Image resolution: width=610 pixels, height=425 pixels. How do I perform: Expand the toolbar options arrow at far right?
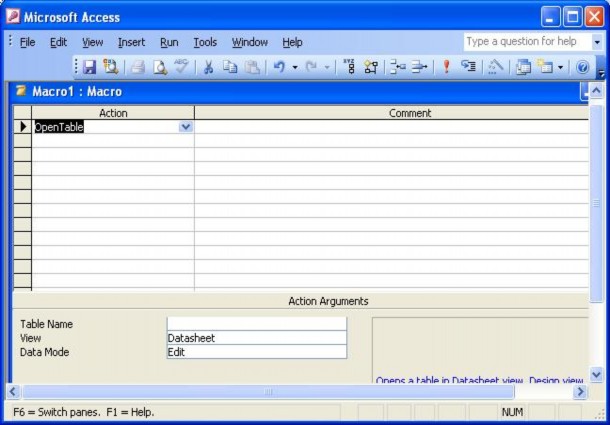click(x=601, y=72)
